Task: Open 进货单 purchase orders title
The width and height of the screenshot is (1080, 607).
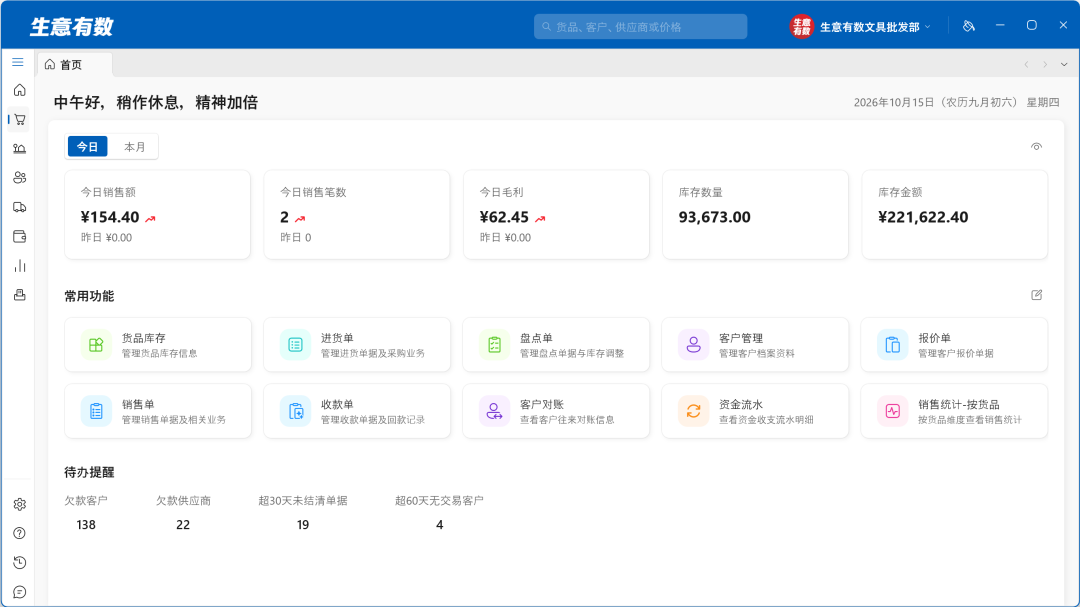Action: click(x=337, y=338)
